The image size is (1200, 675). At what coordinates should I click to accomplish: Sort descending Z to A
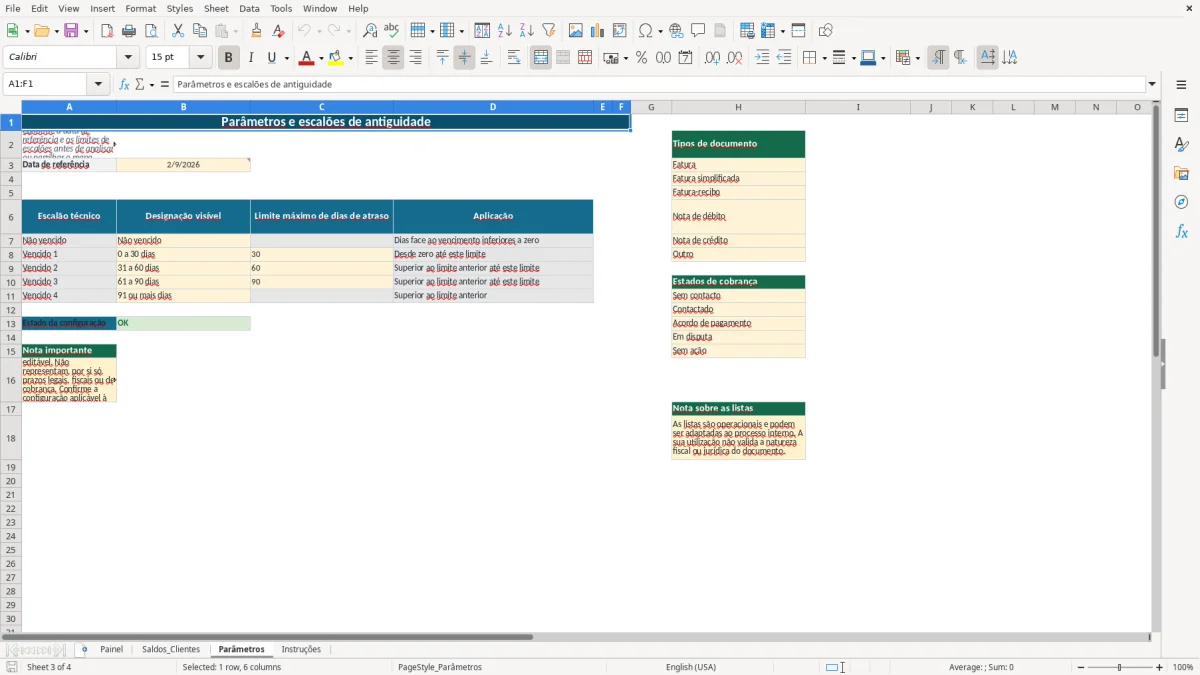(527, 31)
